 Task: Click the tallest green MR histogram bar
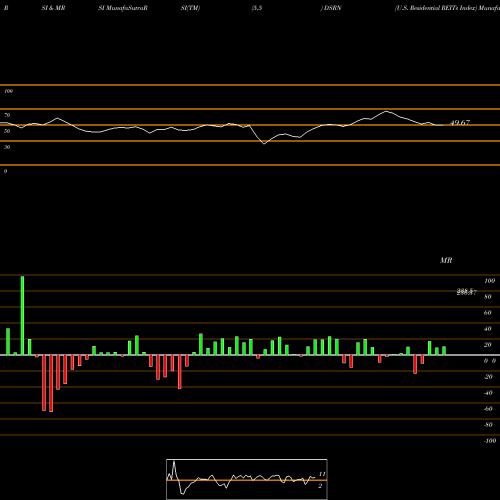point(22,315)
